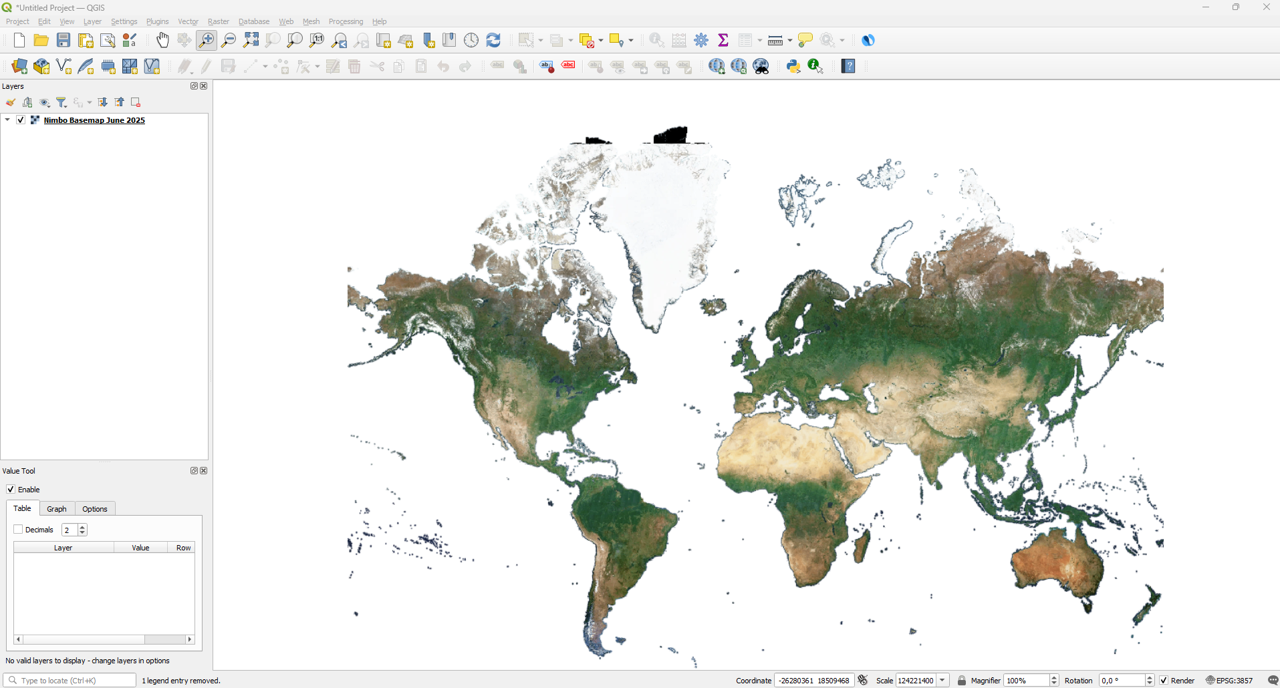Click the Add Group icon in Layers panel
The width and height of the screenshot is (1280, 688).
pyautogui.click(x=27, y=102)
